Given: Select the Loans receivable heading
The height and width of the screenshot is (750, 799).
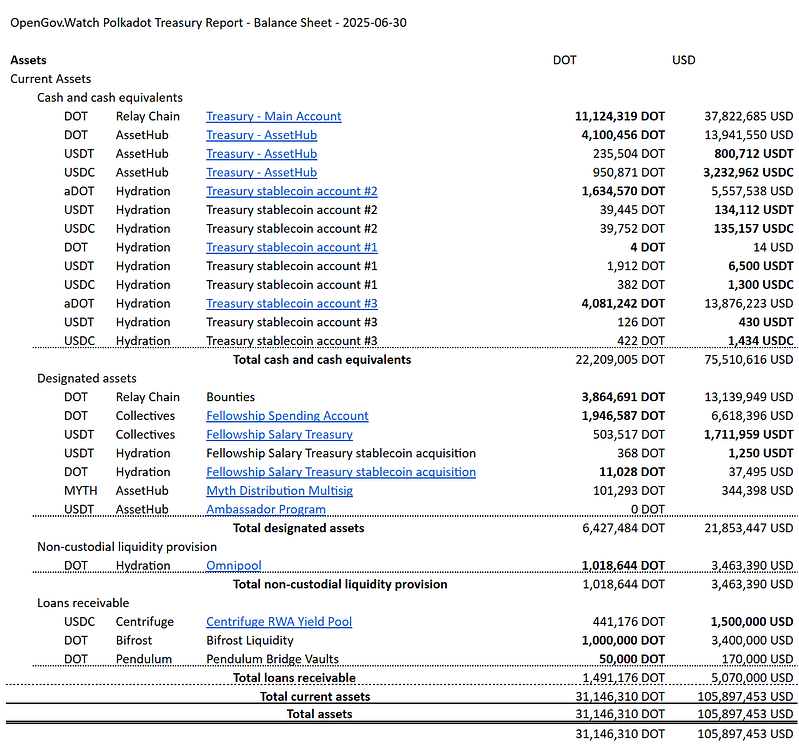Looking at the screenshot, I should (x=83, y=603).
